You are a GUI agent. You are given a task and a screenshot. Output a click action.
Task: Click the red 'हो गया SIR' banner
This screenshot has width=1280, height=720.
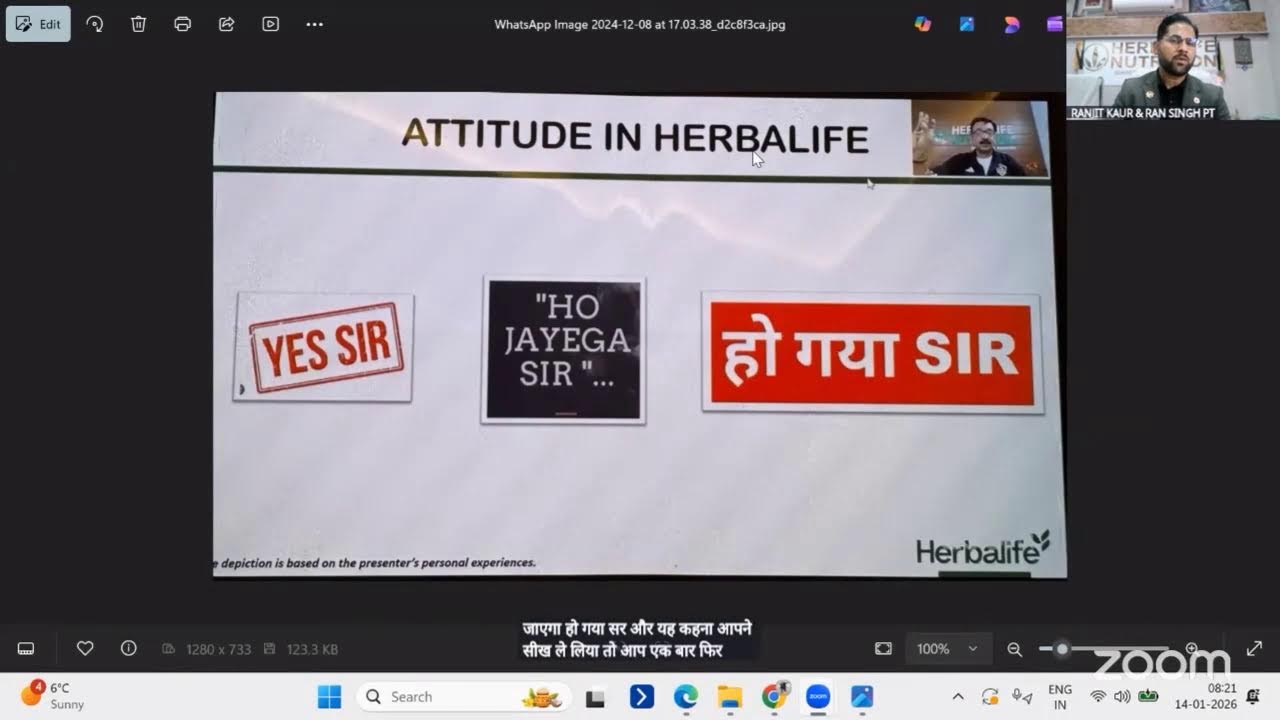872,353
